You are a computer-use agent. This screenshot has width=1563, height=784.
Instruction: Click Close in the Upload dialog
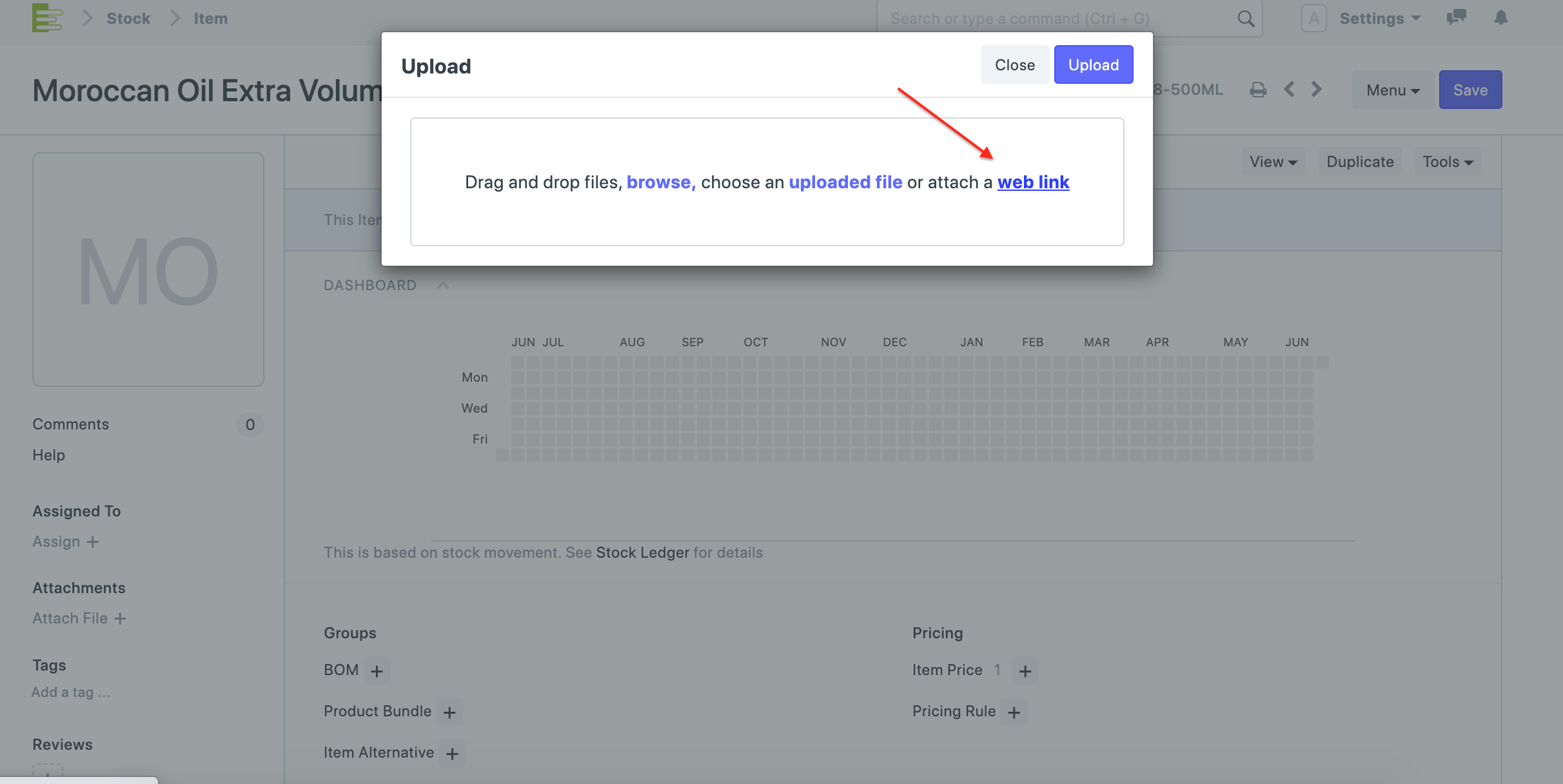(1015, 64)
